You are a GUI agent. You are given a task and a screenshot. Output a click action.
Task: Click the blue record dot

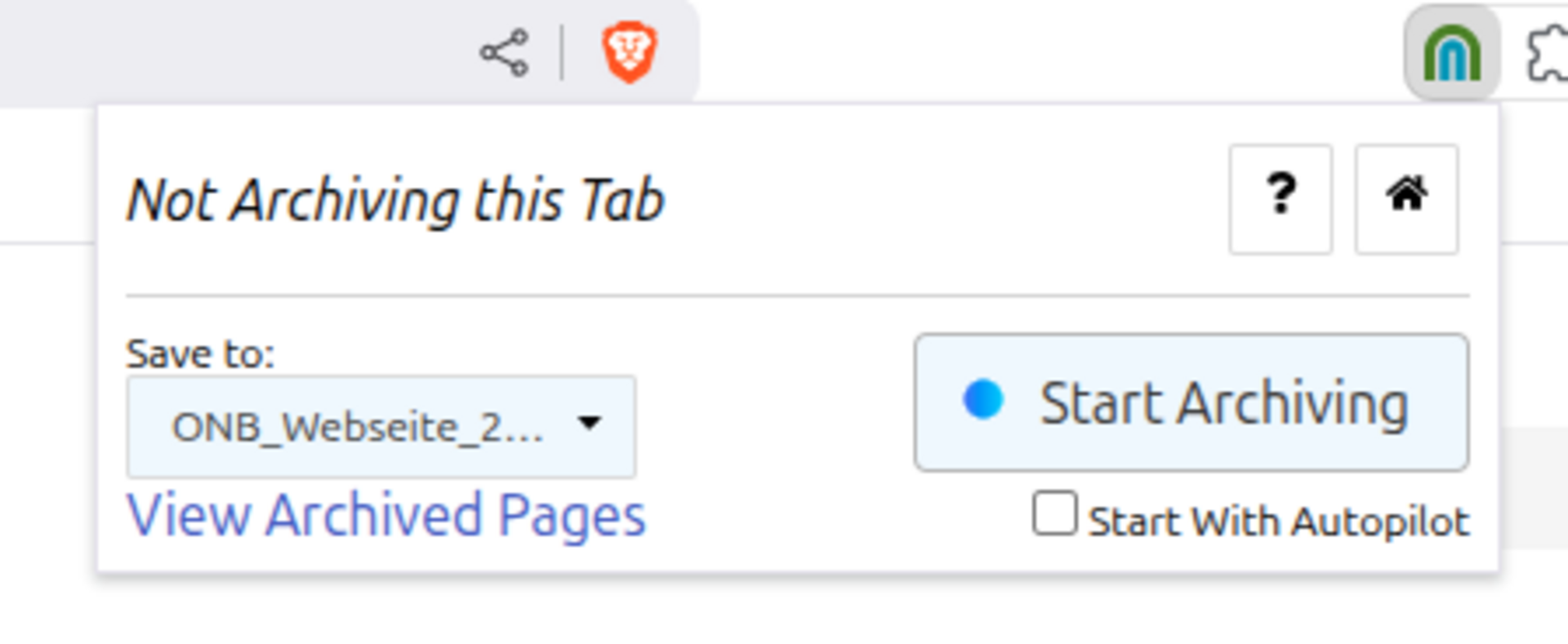[x=983, y=400]
